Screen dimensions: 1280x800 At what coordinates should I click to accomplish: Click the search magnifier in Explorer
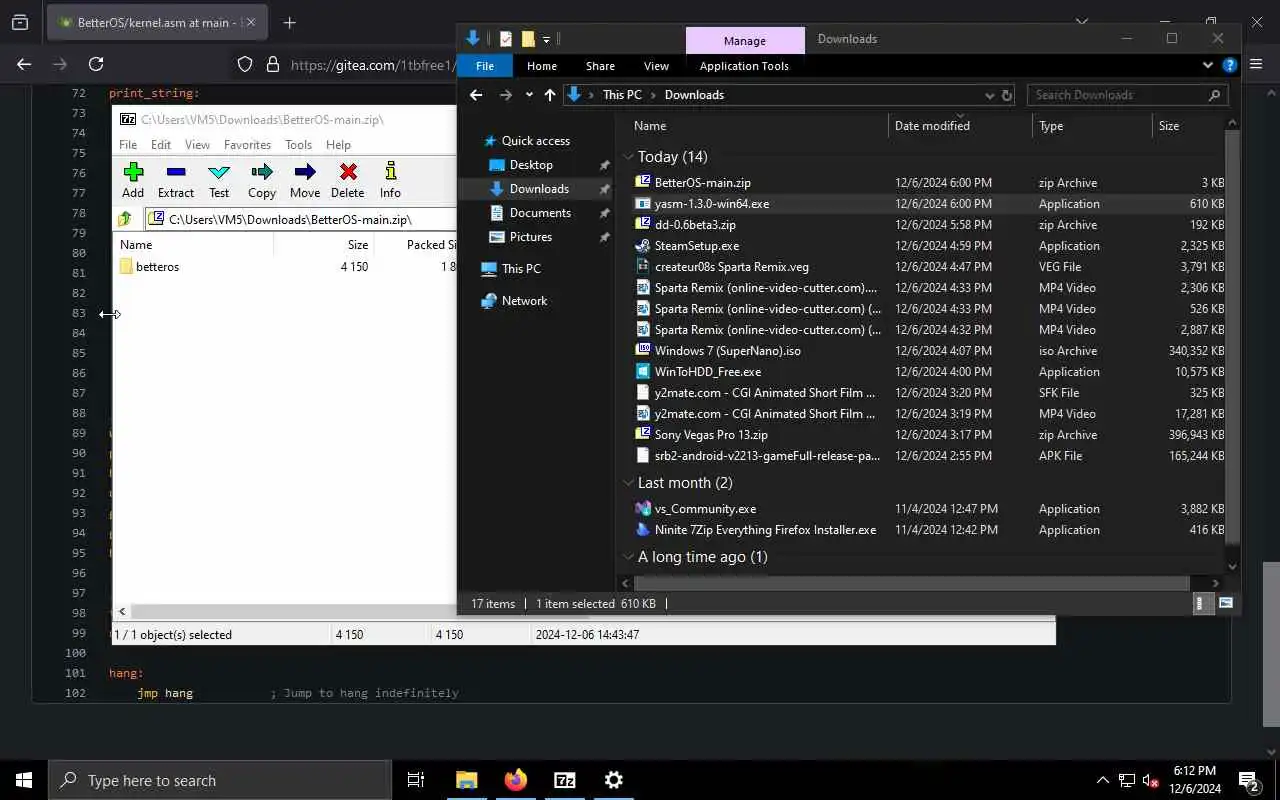point(1215,95)
